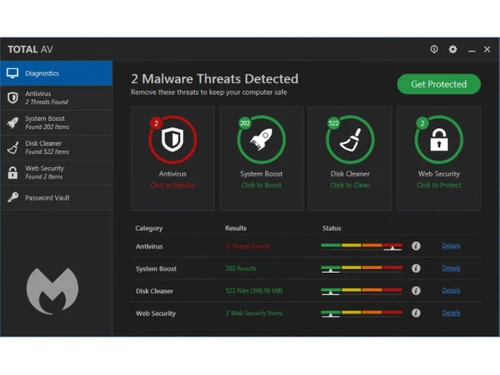Click the Click to Clean link
Viewport: 500px width, 375px height.
350,185
